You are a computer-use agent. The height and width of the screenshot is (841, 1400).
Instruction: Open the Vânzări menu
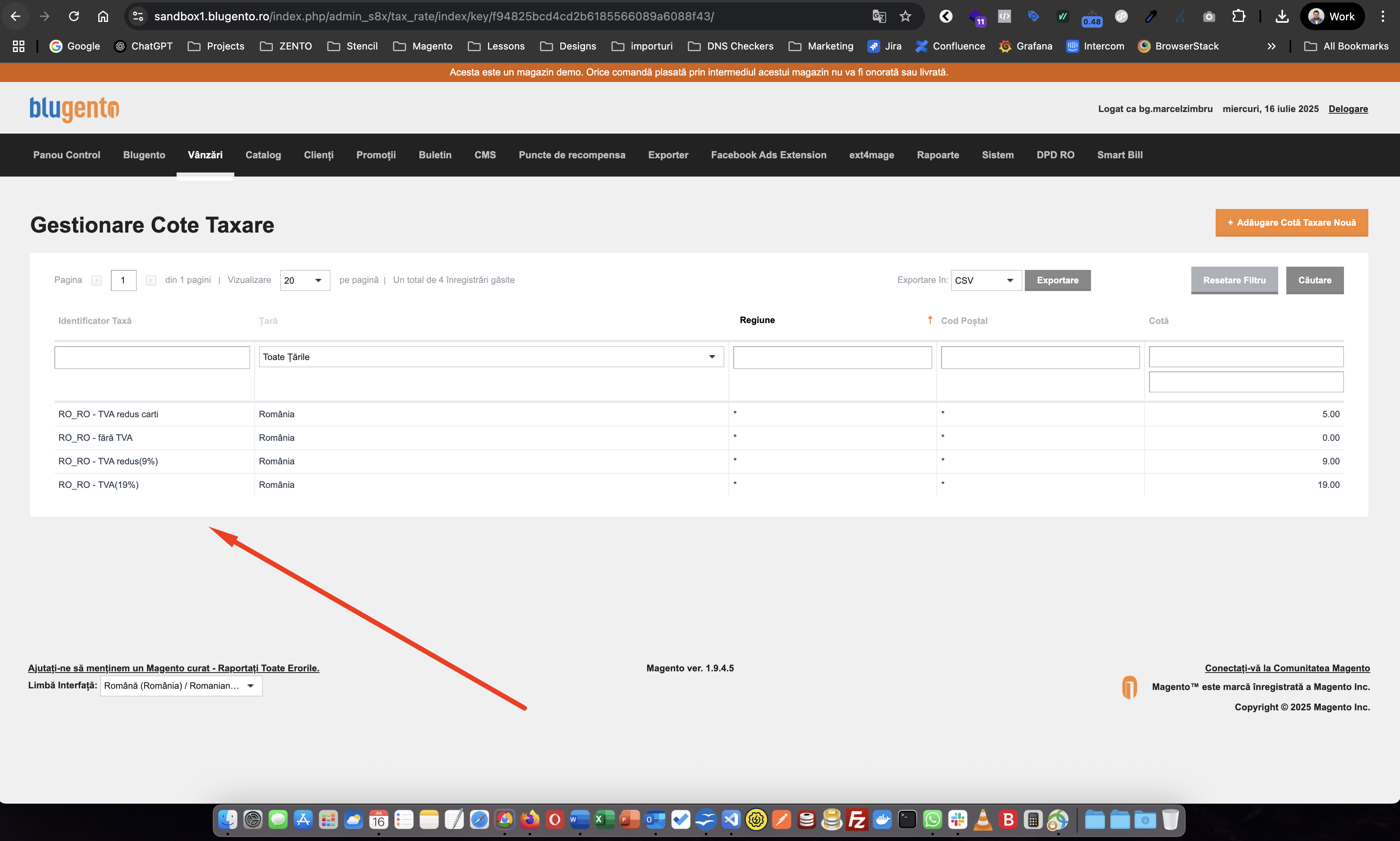click(205, 155)
